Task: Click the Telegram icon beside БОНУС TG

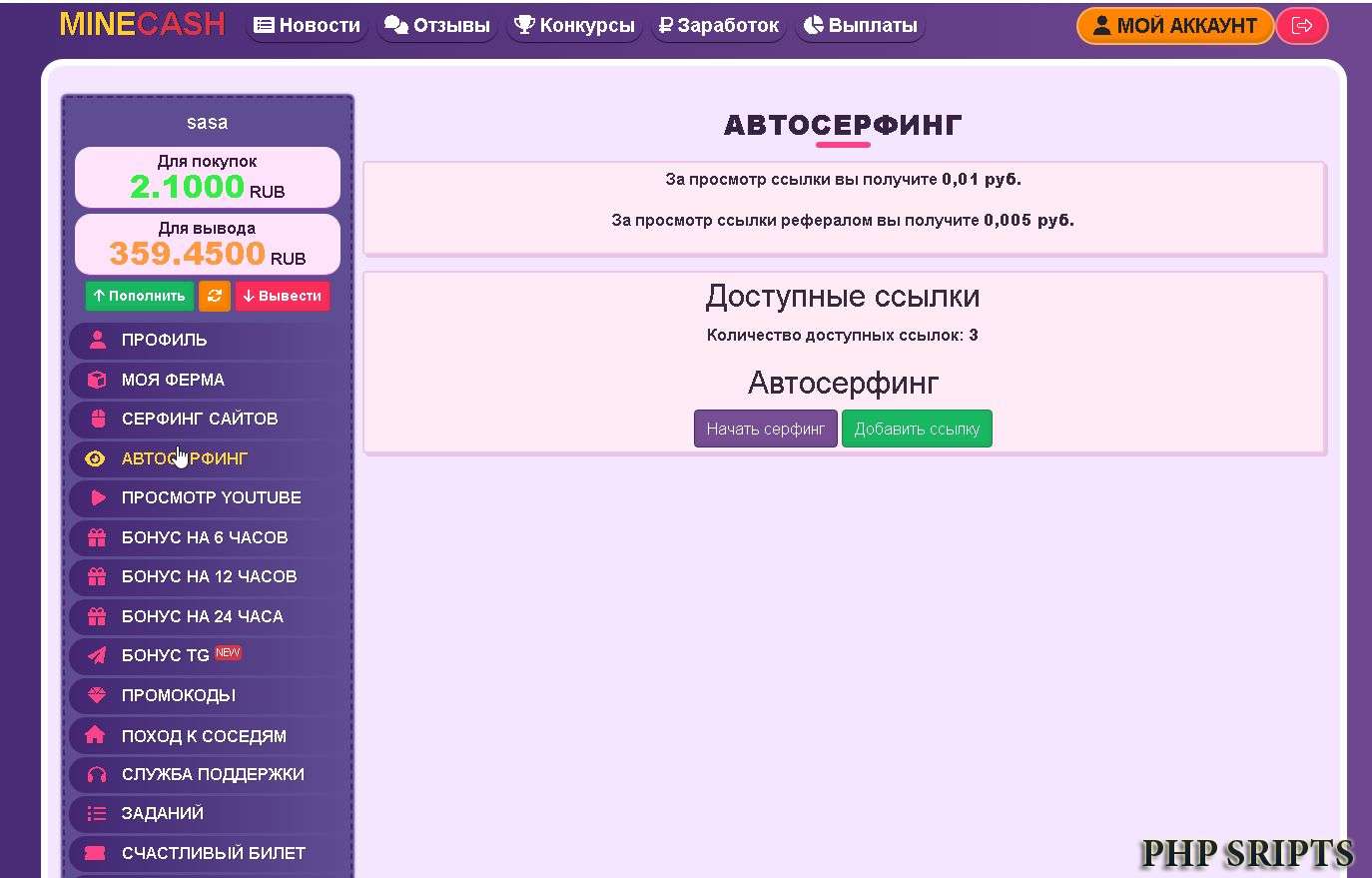Action: pyautogui.click(x=95, y=655)
